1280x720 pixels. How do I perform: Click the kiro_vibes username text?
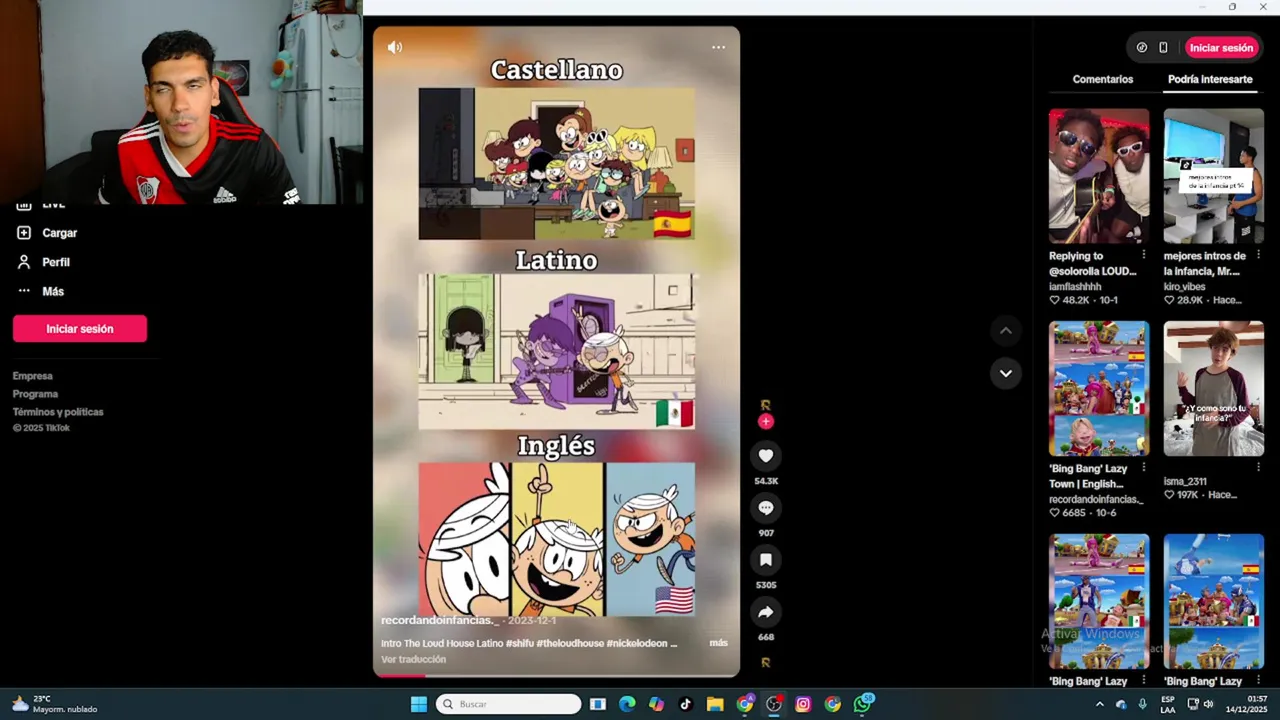point(1184,287)
